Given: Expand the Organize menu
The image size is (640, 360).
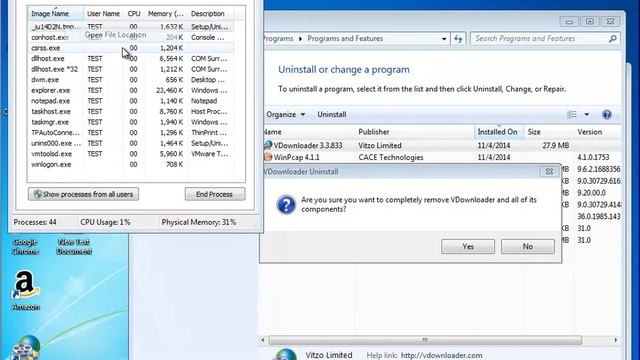Looking at the screenshot, I should point(285,115).
